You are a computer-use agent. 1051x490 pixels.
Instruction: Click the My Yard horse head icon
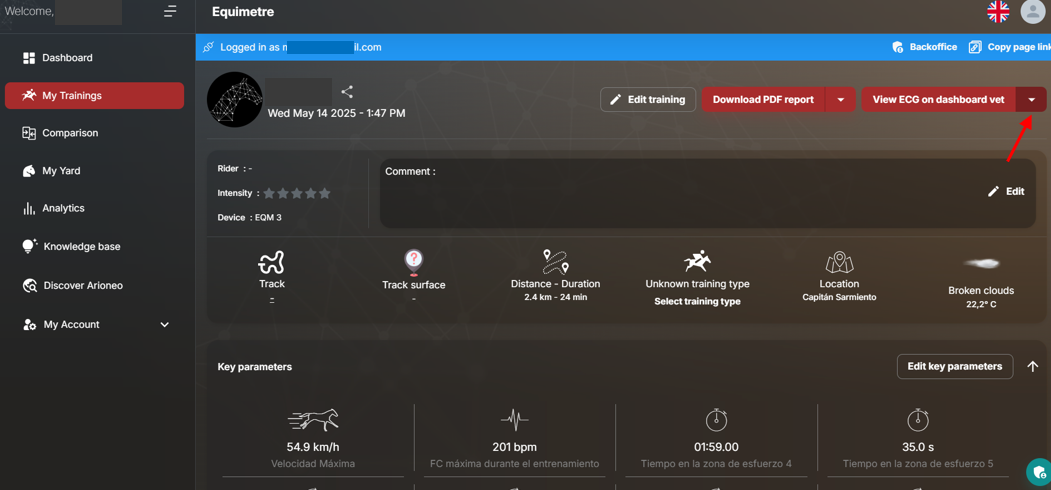[29, 171]
